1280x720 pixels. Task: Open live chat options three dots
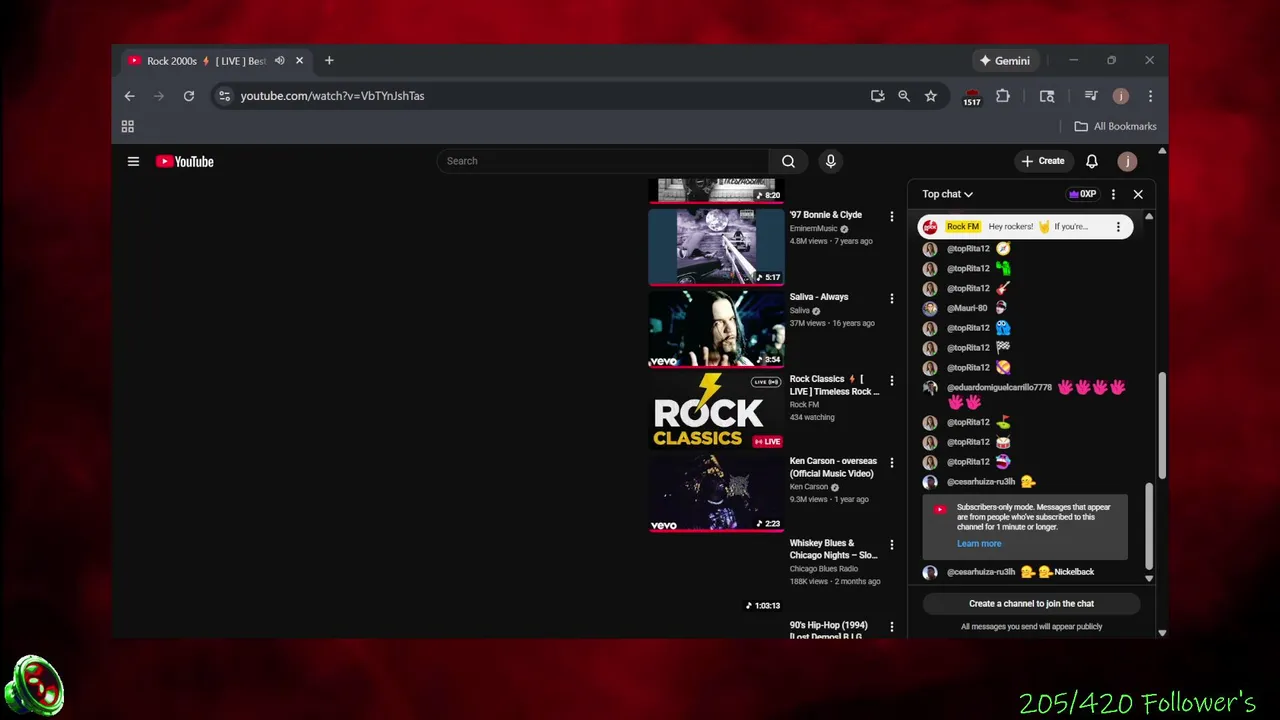pos(1113,194)
